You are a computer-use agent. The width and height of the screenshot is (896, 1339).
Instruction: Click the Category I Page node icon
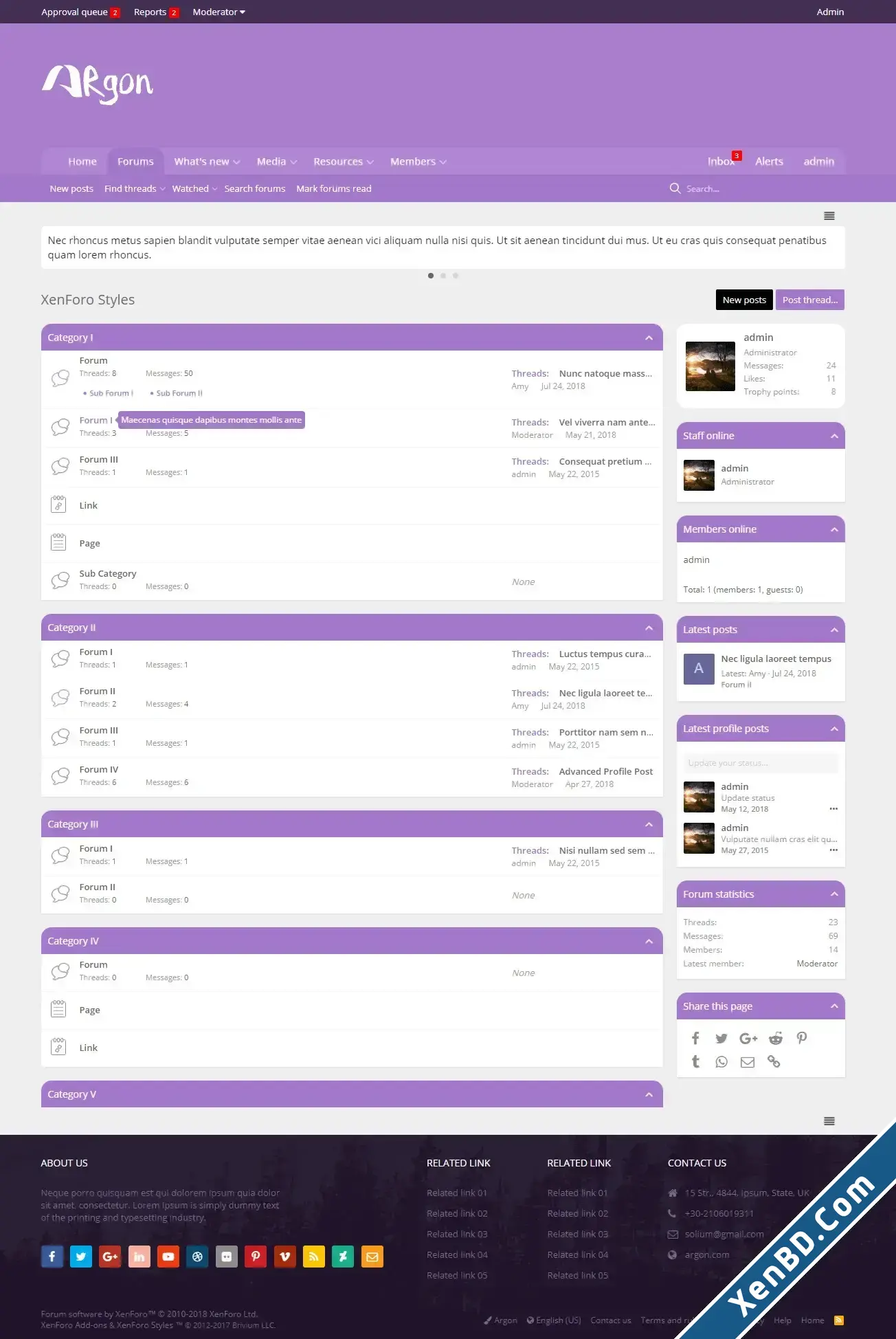click(x=58, y=542)
